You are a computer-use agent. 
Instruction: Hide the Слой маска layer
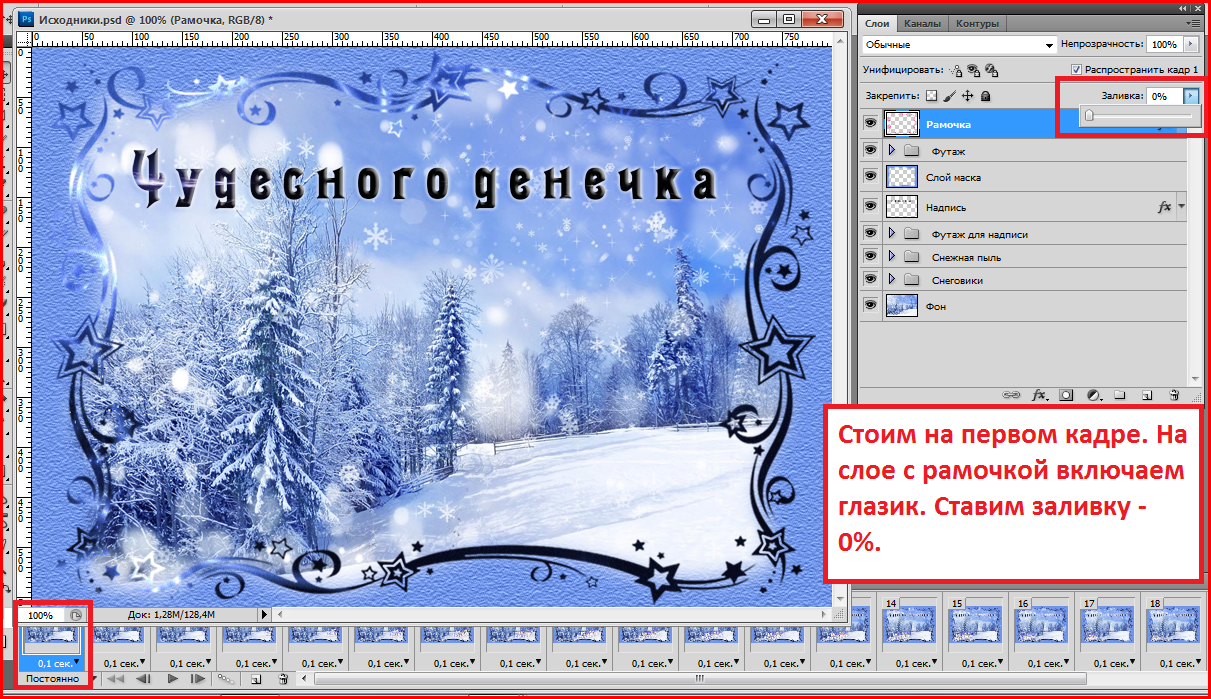click(x=870, y=176)
